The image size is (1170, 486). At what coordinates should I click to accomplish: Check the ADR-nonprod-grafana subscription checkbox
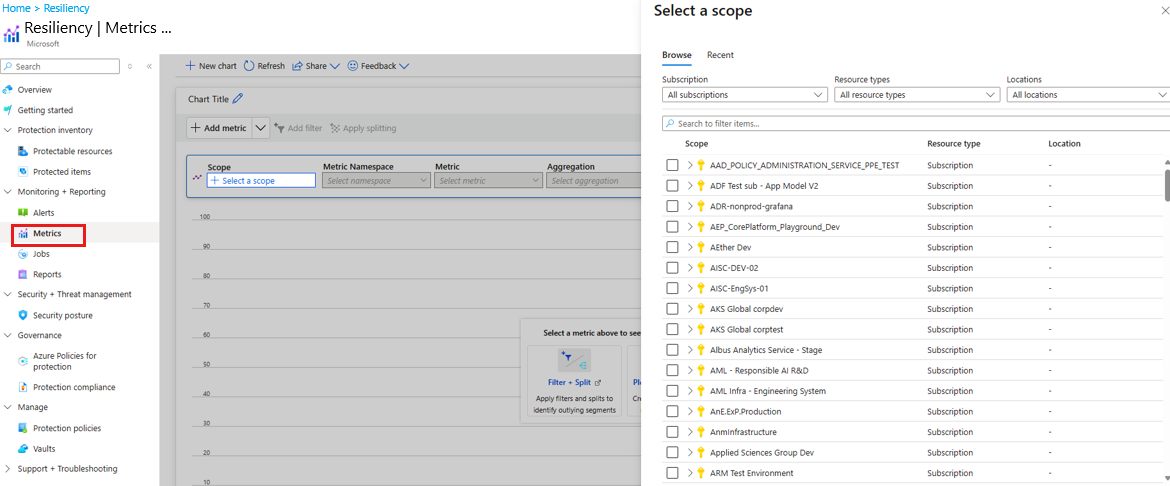pyautogui.click(x=673, y=206)
